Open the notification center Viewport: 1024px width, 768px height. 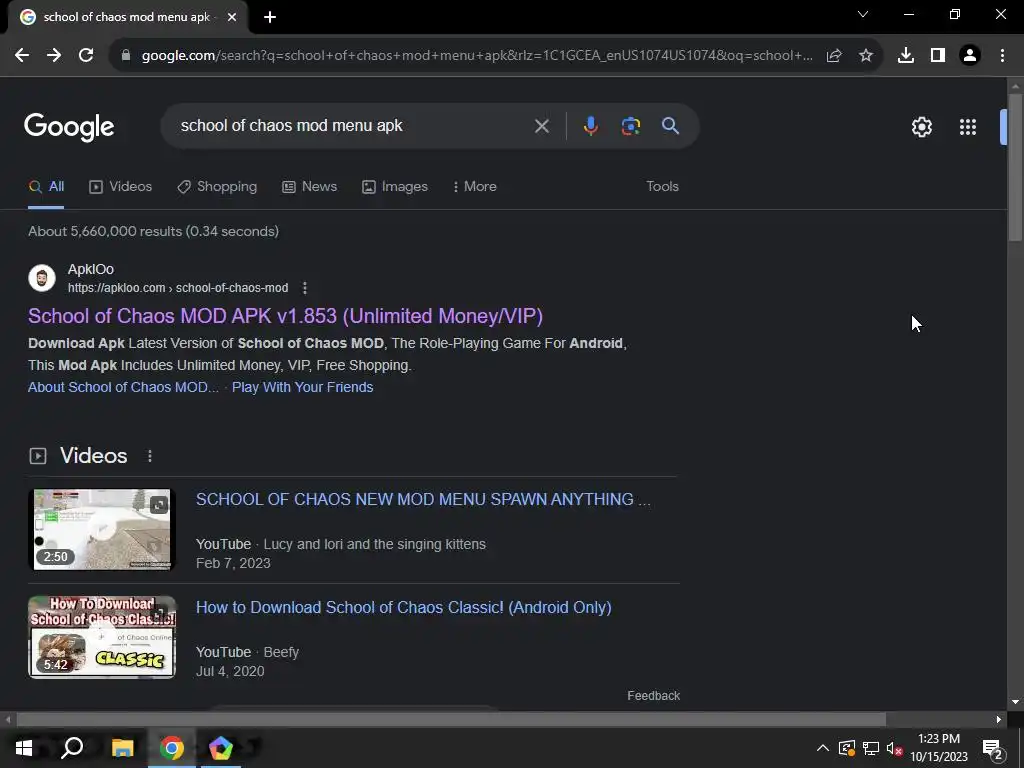[x=992, y=748]
